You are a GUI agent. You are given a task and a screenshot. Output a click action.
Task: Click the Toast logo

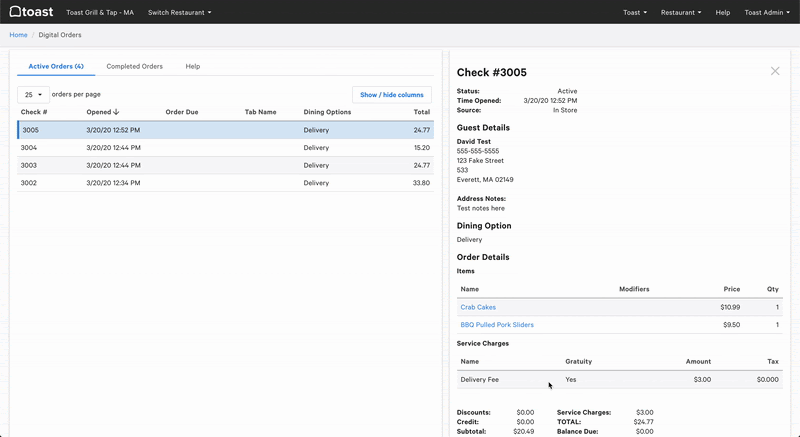[31, 12]
